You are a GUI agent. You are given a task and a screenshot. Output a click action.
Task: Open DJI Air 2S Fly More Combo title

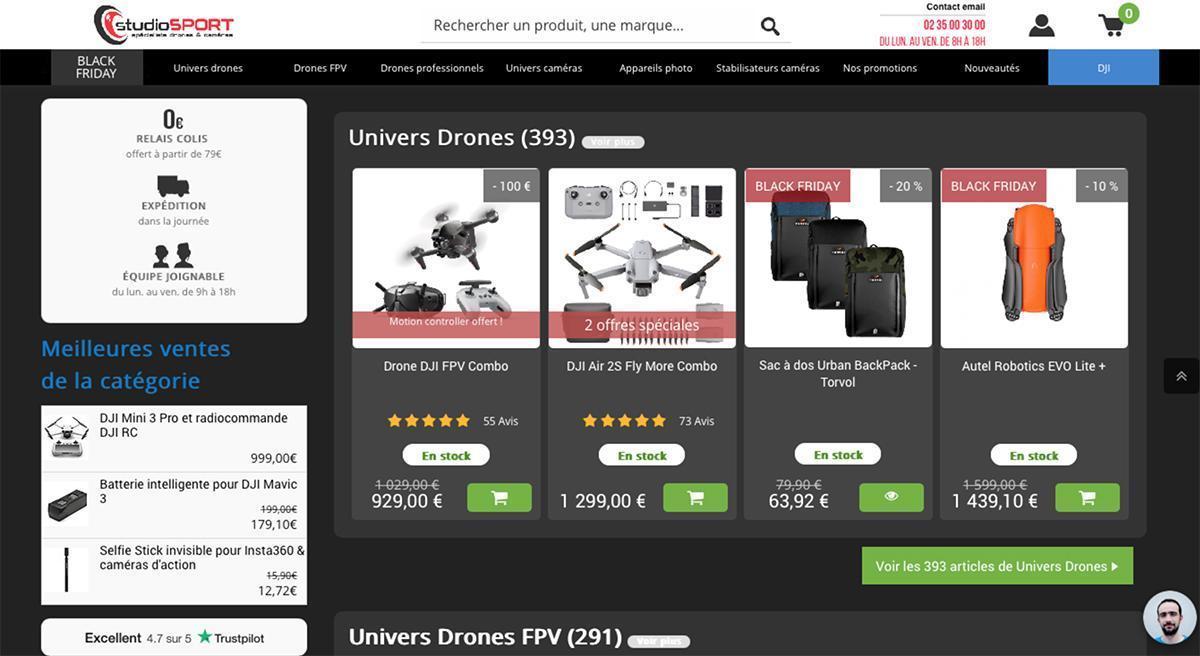(x=642, y=366)
